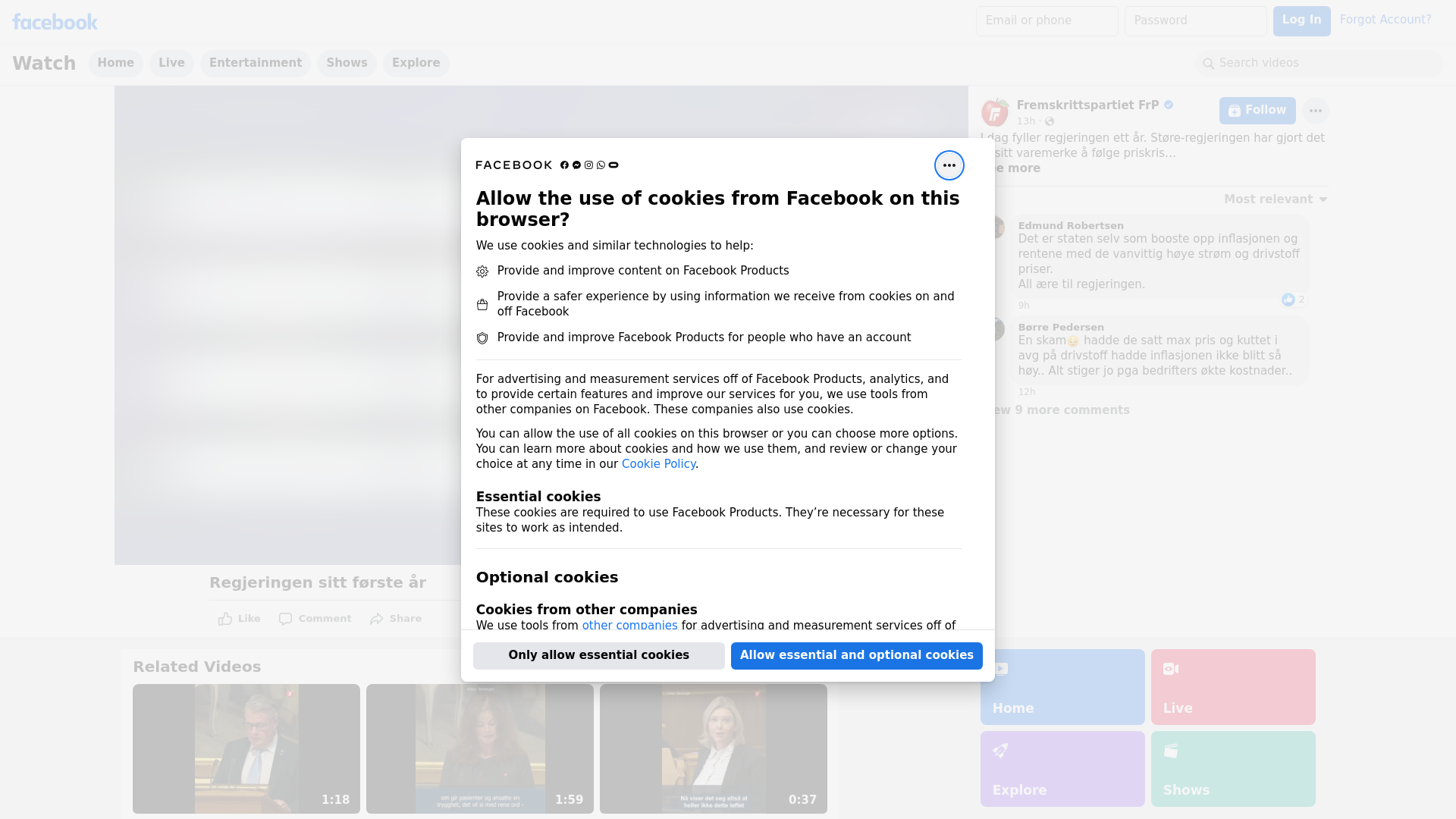Screen dimensions: 1456x819
Task: Click the WhatsApp icon in dialog header
Action: pos(601,165)
